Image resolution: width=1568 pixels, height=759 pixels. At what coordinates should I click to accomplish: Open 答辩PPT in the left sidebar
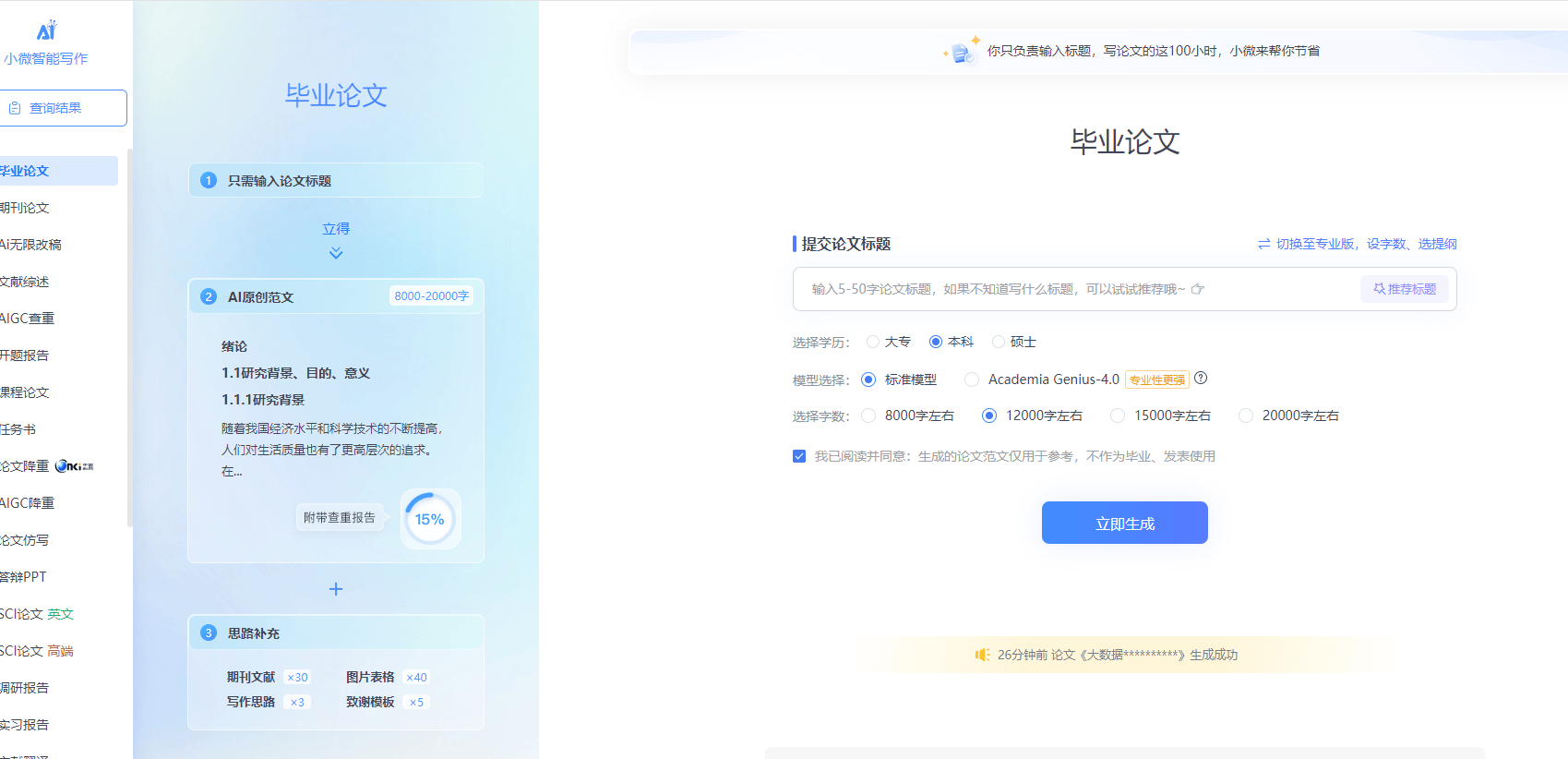24,577
